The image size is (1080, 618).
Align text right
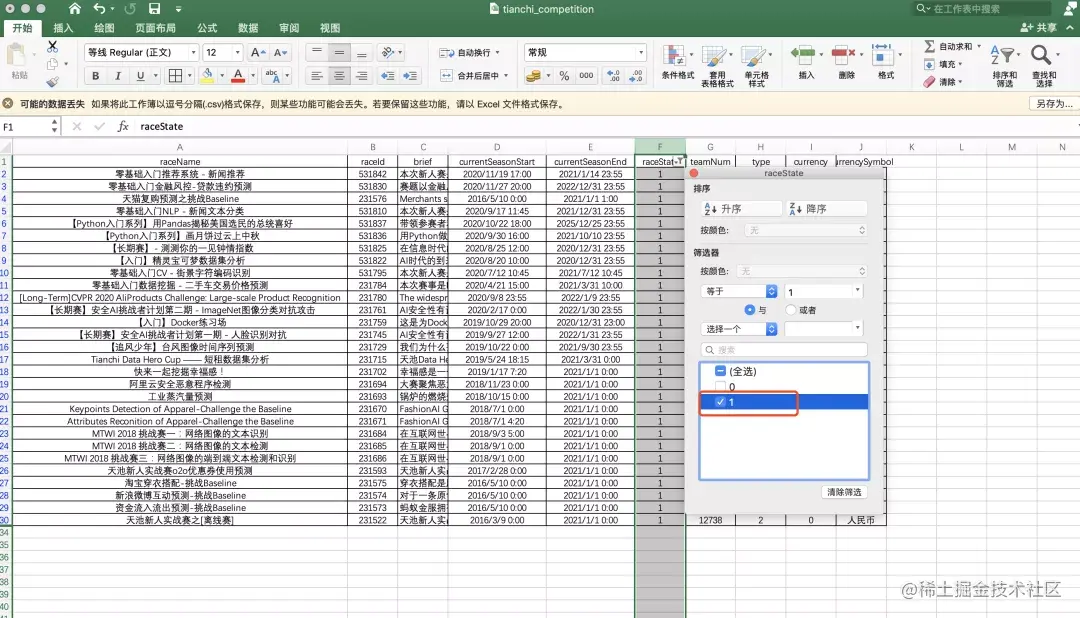click(x=361, y=76)
